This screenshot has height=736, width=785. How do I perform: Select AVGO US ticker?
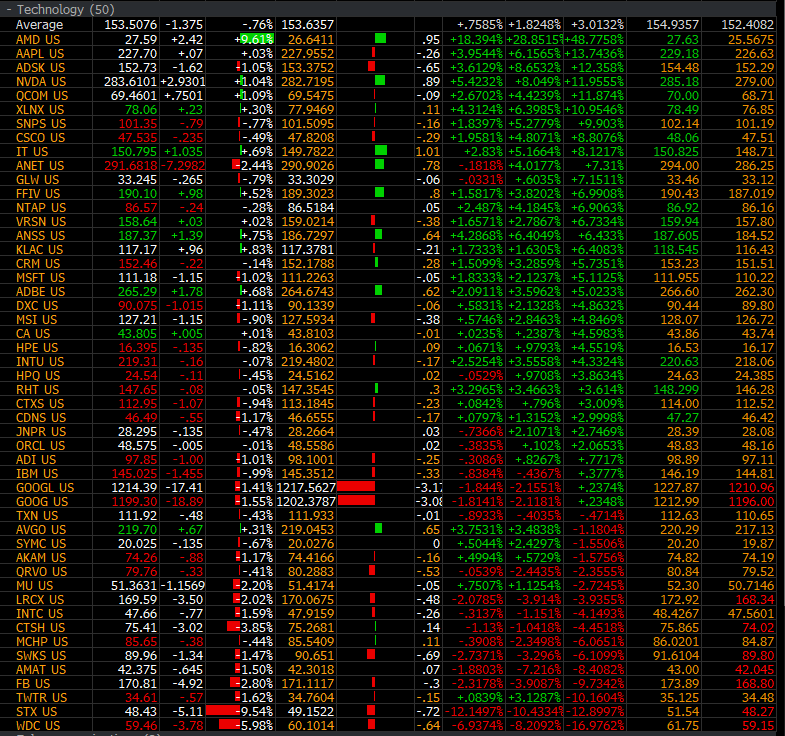[41, 530]
